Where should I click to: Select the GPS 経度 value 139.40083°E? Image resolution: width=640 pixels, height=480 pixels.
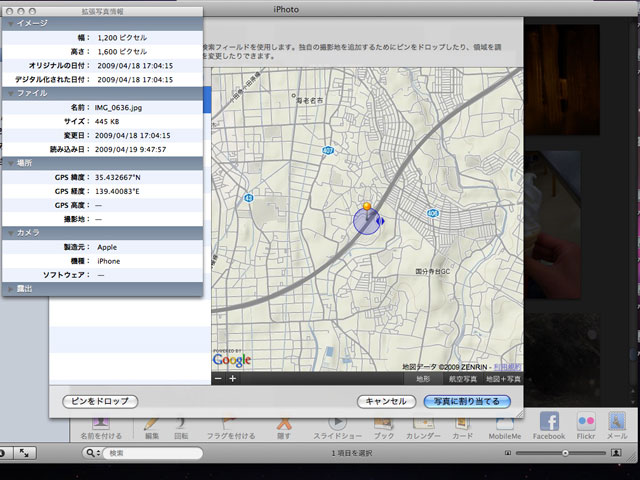117,191
